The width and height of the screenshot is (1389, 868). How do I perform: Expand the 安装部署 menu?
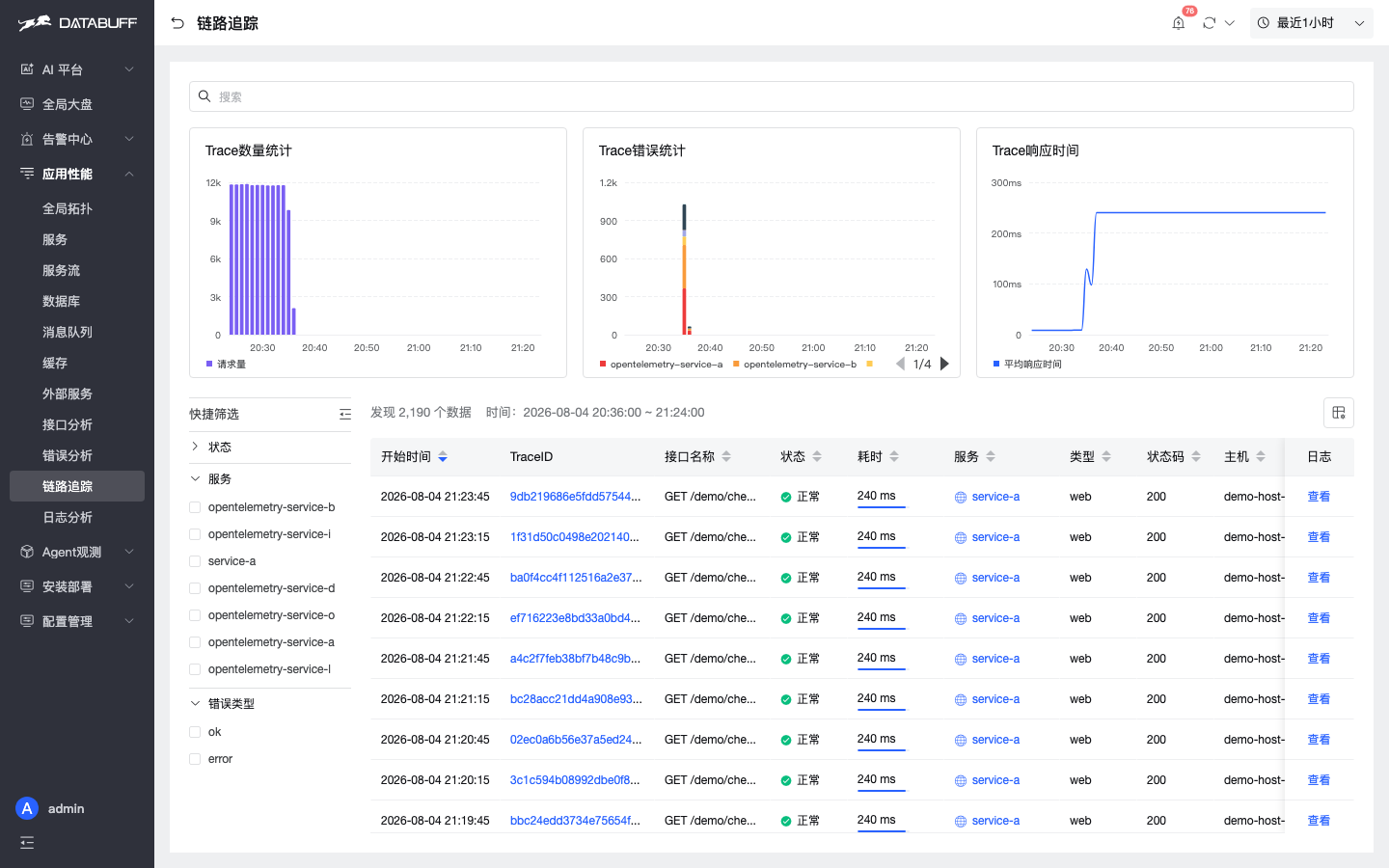77,586
